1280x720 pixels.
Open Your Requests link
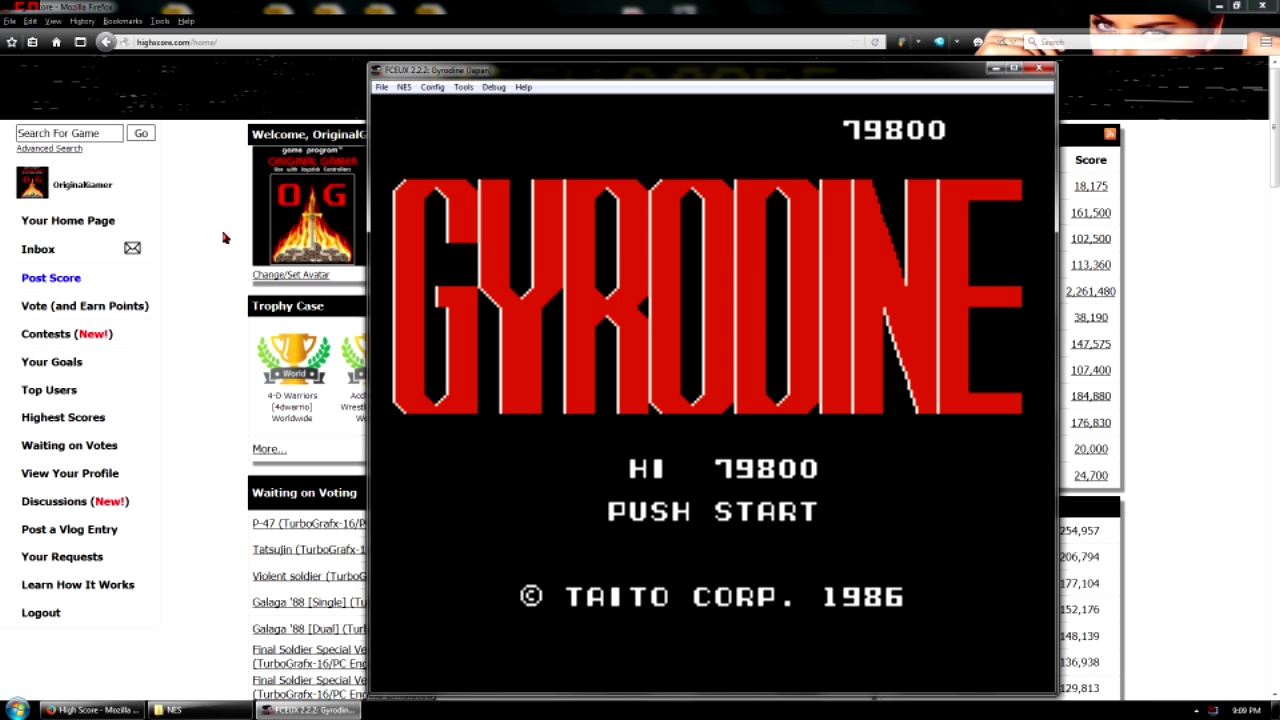point(62,557)
